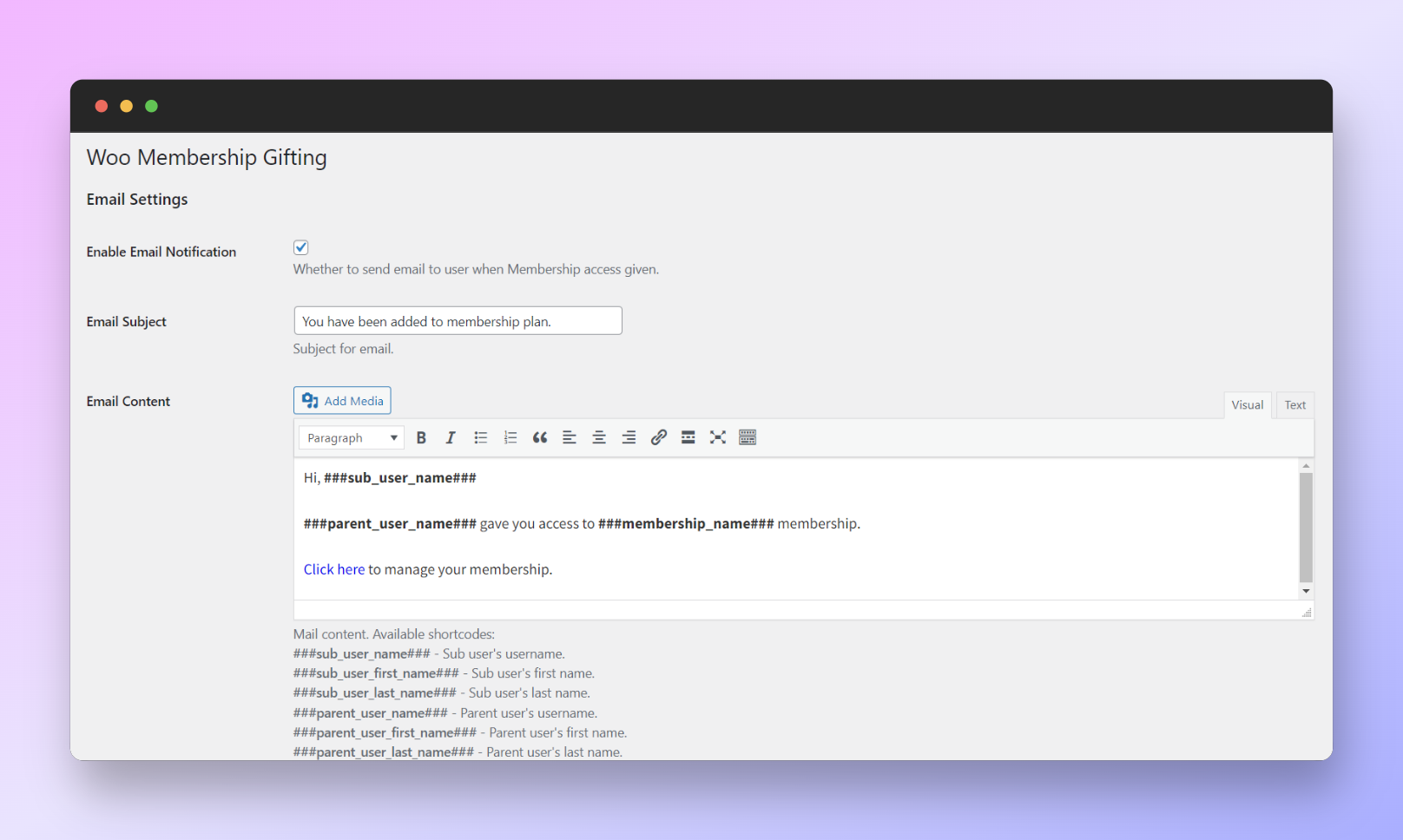The height and width of the screenshot is (840, 1403).
Task: Click the Add Media button
Action: [x=342, y=401]
